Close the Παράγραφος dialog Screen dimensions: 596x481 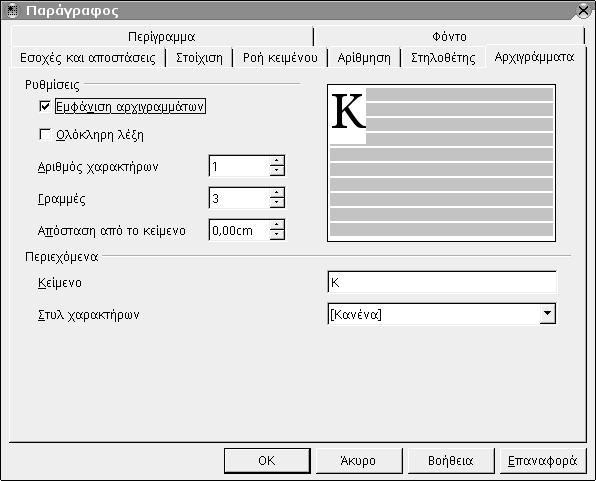coord(583,10)
